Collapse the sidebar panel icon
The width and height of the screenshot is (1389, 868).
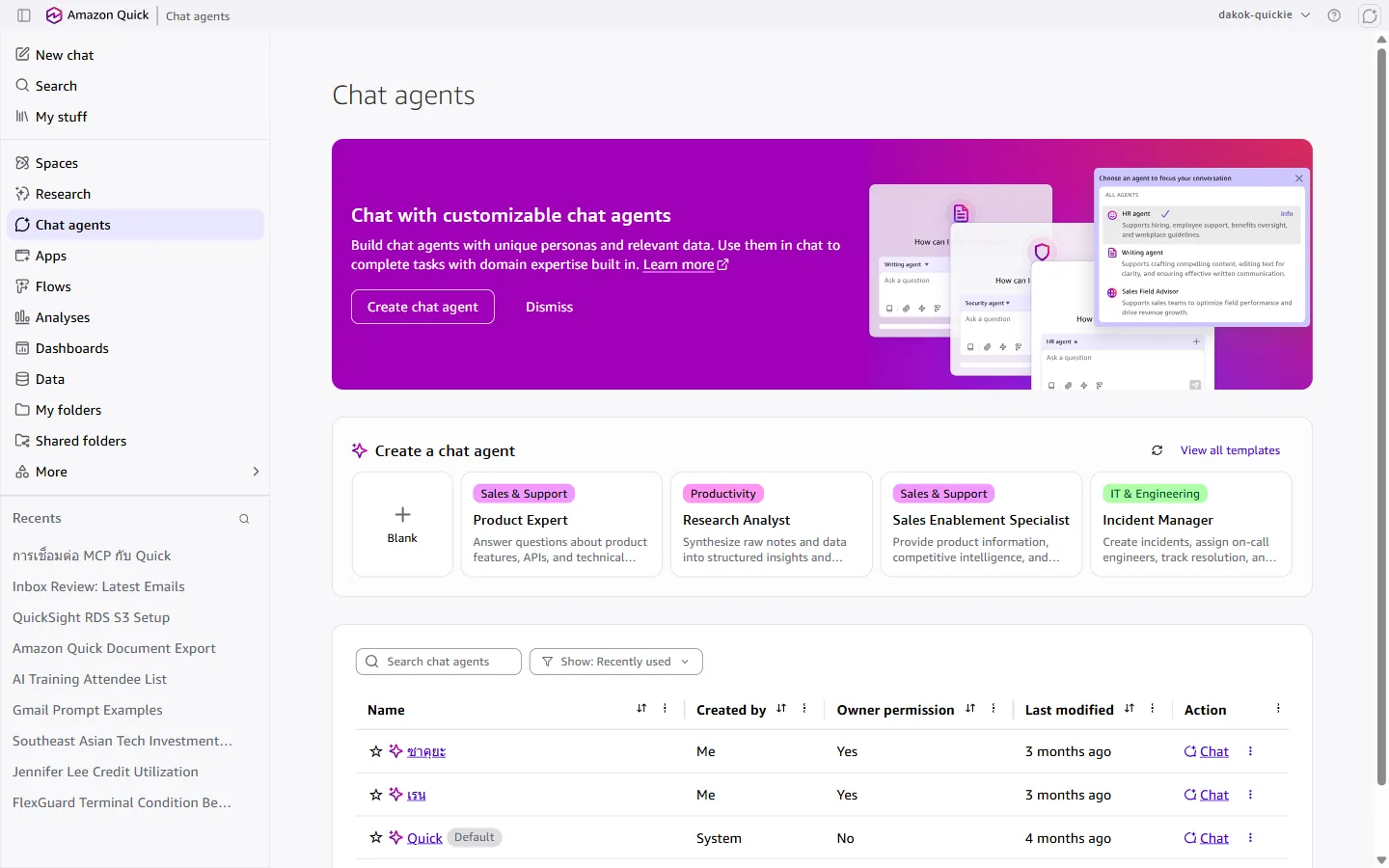pos(24,15)
